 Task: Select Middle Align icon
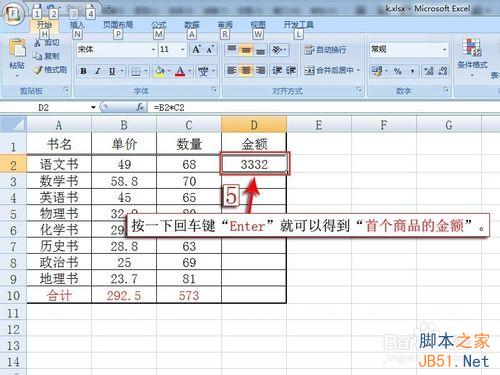[x=246, y=50]
